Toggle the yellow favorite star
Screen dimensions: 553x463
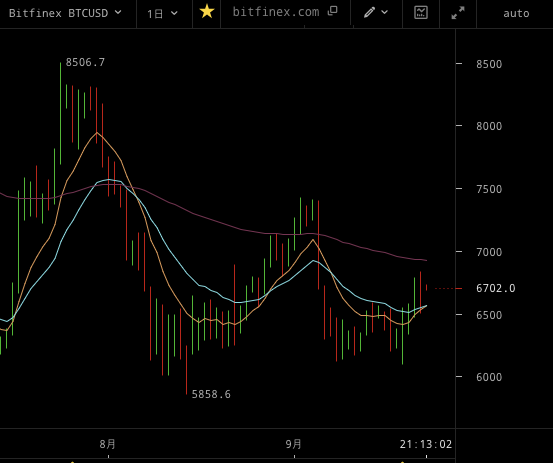coord(207,12)
